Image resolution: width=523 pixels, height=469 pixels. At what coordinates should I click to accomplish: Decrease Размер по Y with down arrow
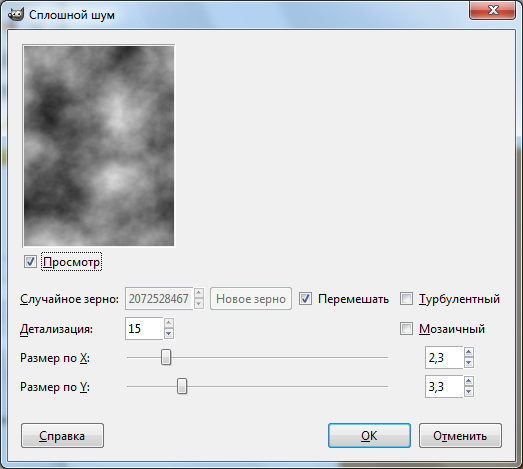(469, 392)
